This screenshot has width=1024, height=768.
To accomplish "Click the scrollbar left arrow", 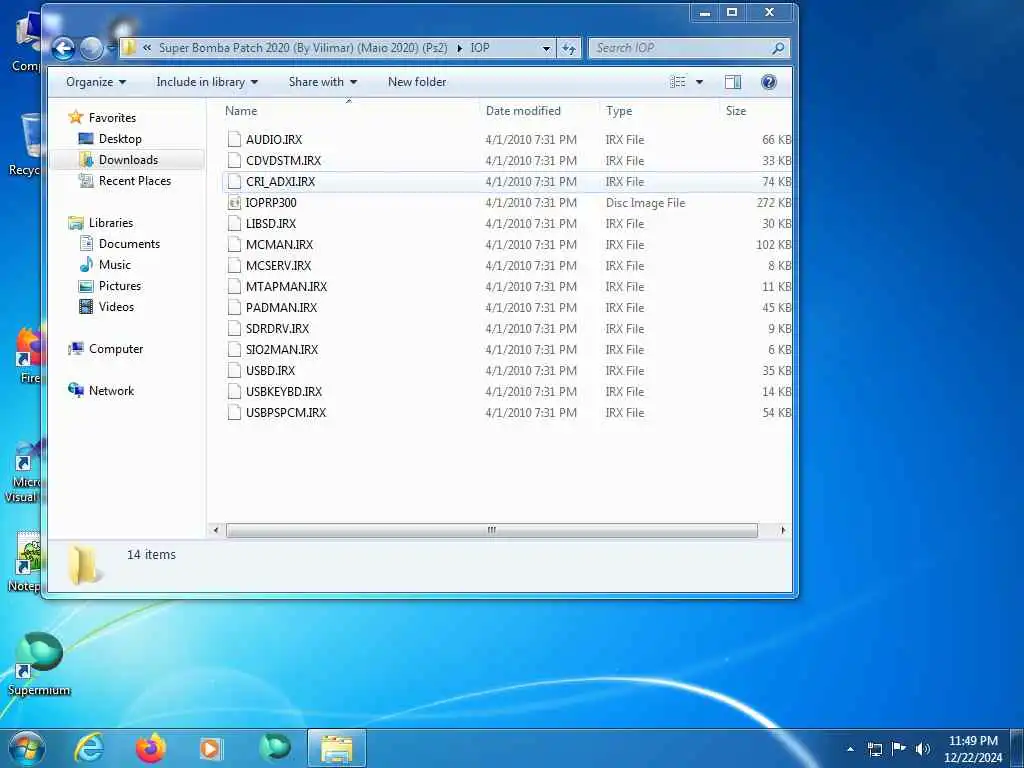I will point(216,530).
